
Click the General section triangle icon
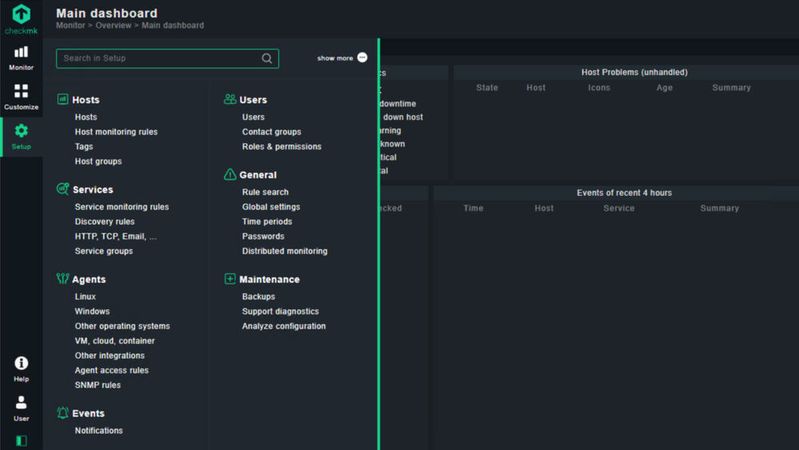tap(230, 174)
